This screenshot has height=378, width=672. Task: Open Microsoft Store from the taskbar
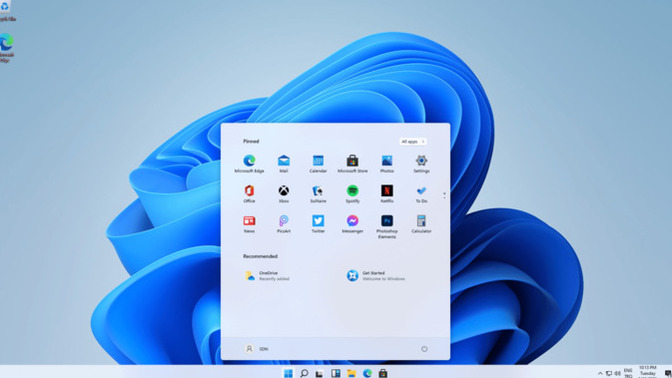(x=383, y=373)
